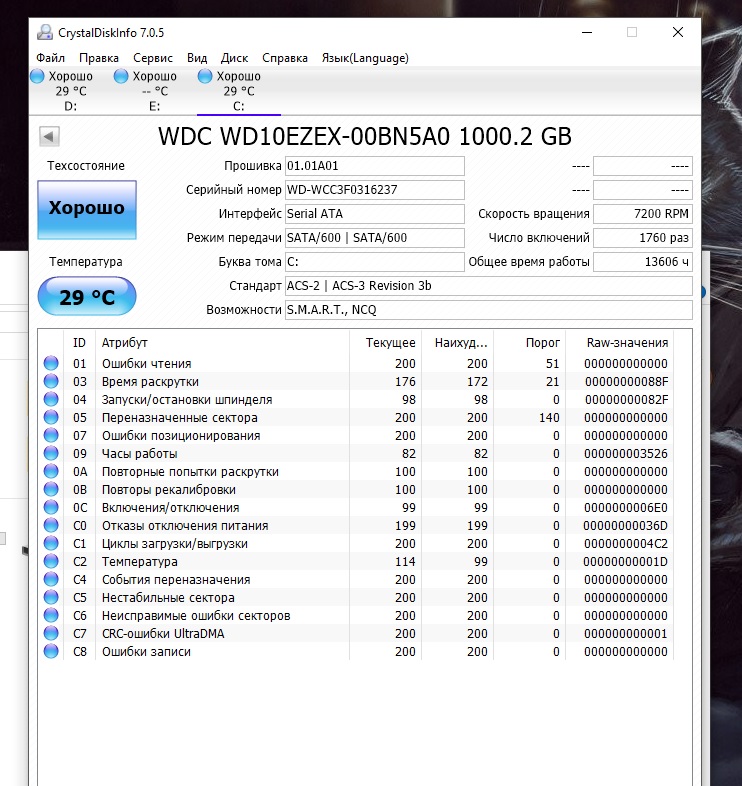Click status orb for Ошибки записи row
Image resolution: width=742 pixels, height=786 pixels.
click(51, 652)
